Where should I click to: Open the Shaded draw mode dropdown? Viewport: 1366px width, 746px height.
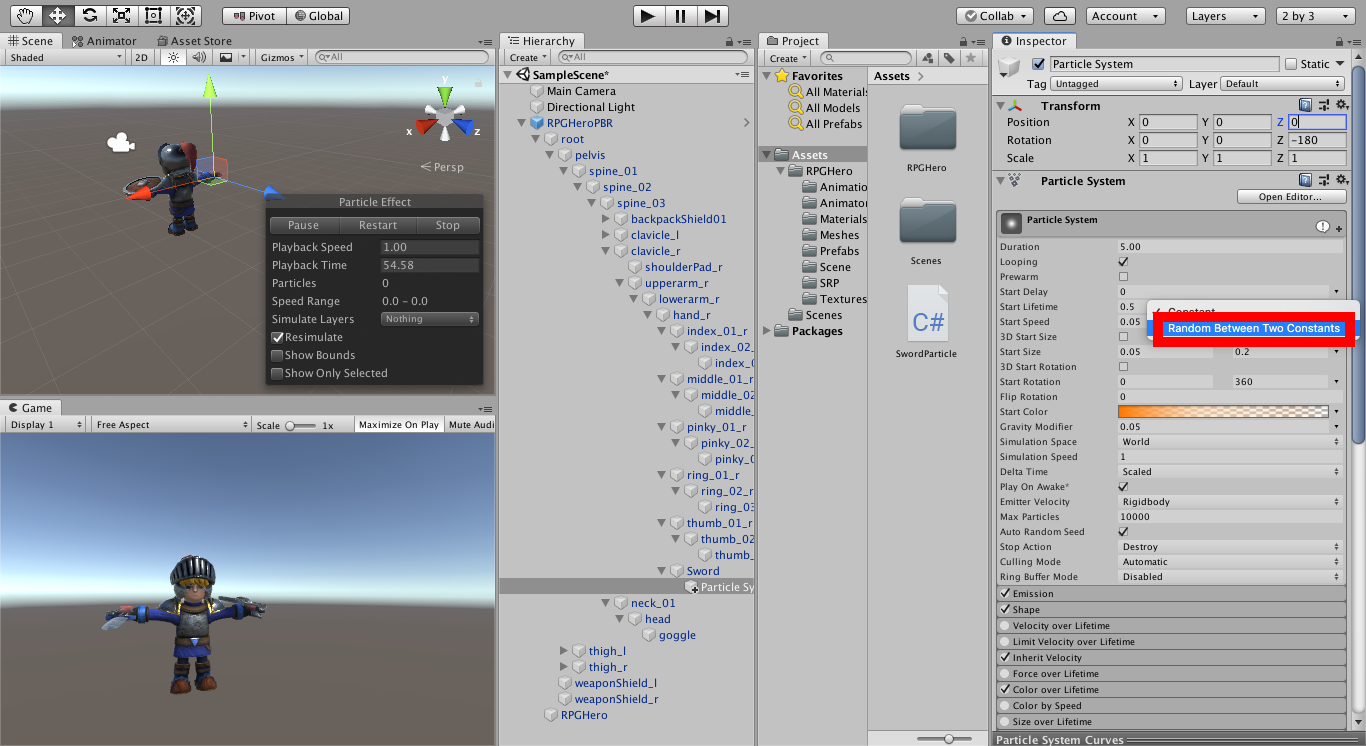pos(64,57)
